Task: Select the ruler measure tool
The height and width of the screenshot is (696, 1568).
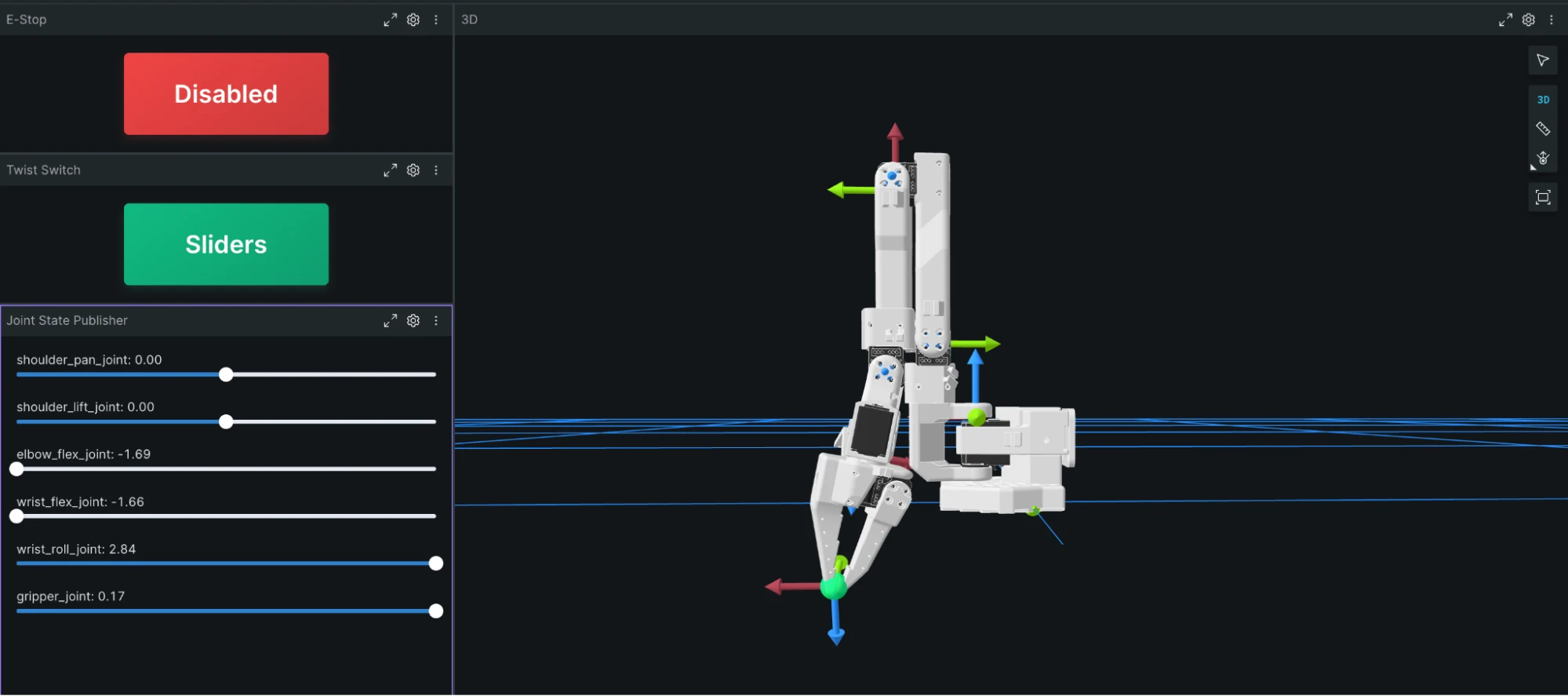Action: point(1543,129)
